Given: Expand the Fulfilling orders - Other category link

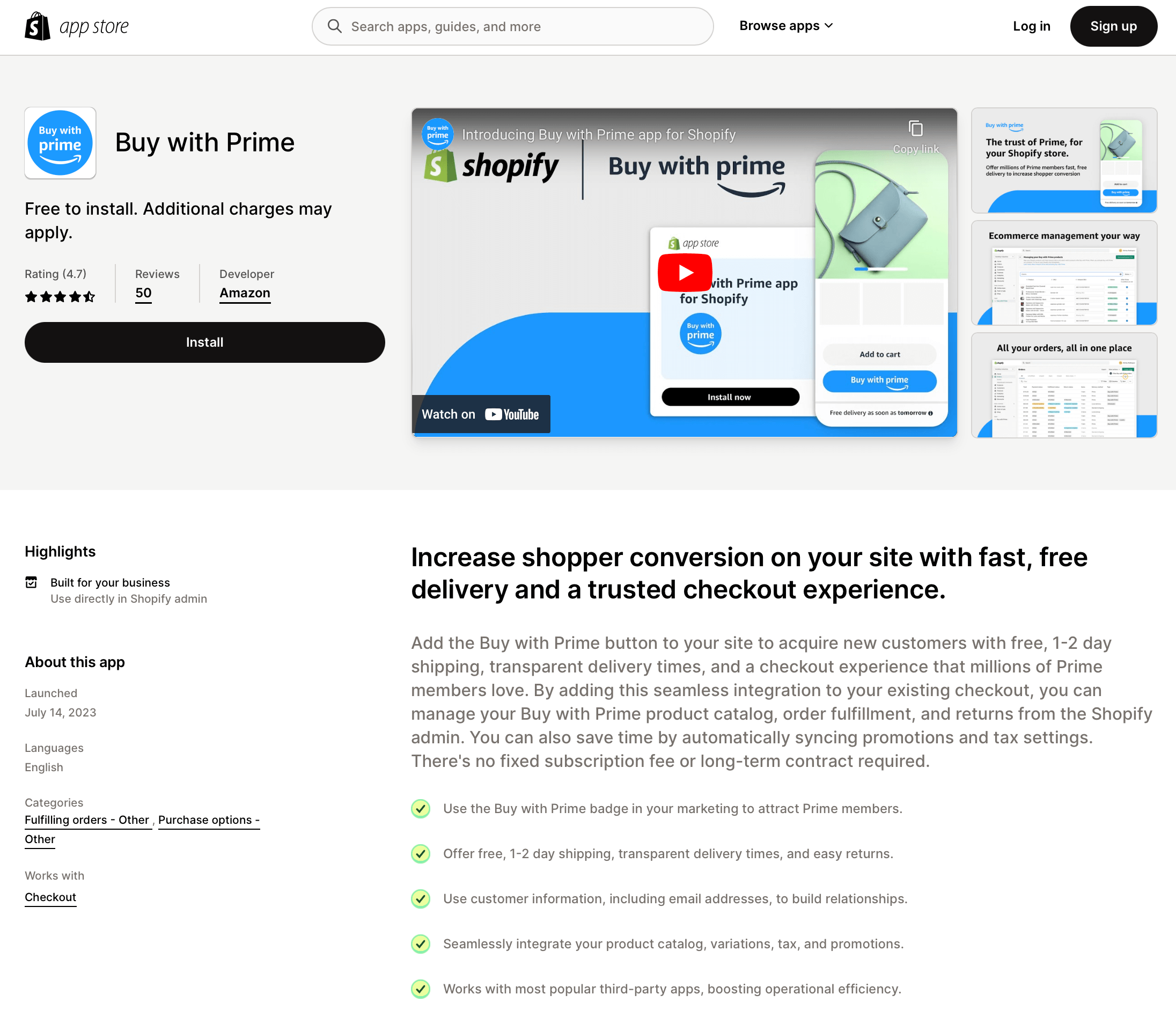Looking at the screenshot, I should click(87, 820).
